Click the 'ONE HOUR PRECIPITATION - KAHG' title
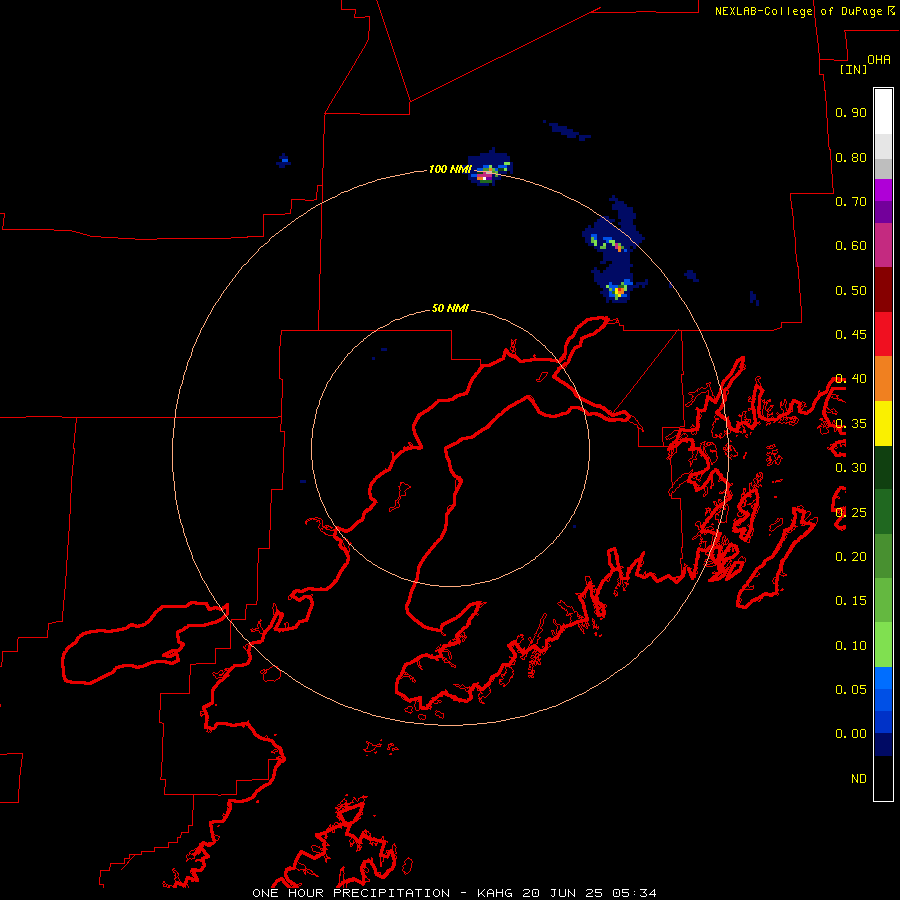The image size is (900, 900). pos(382,893)
